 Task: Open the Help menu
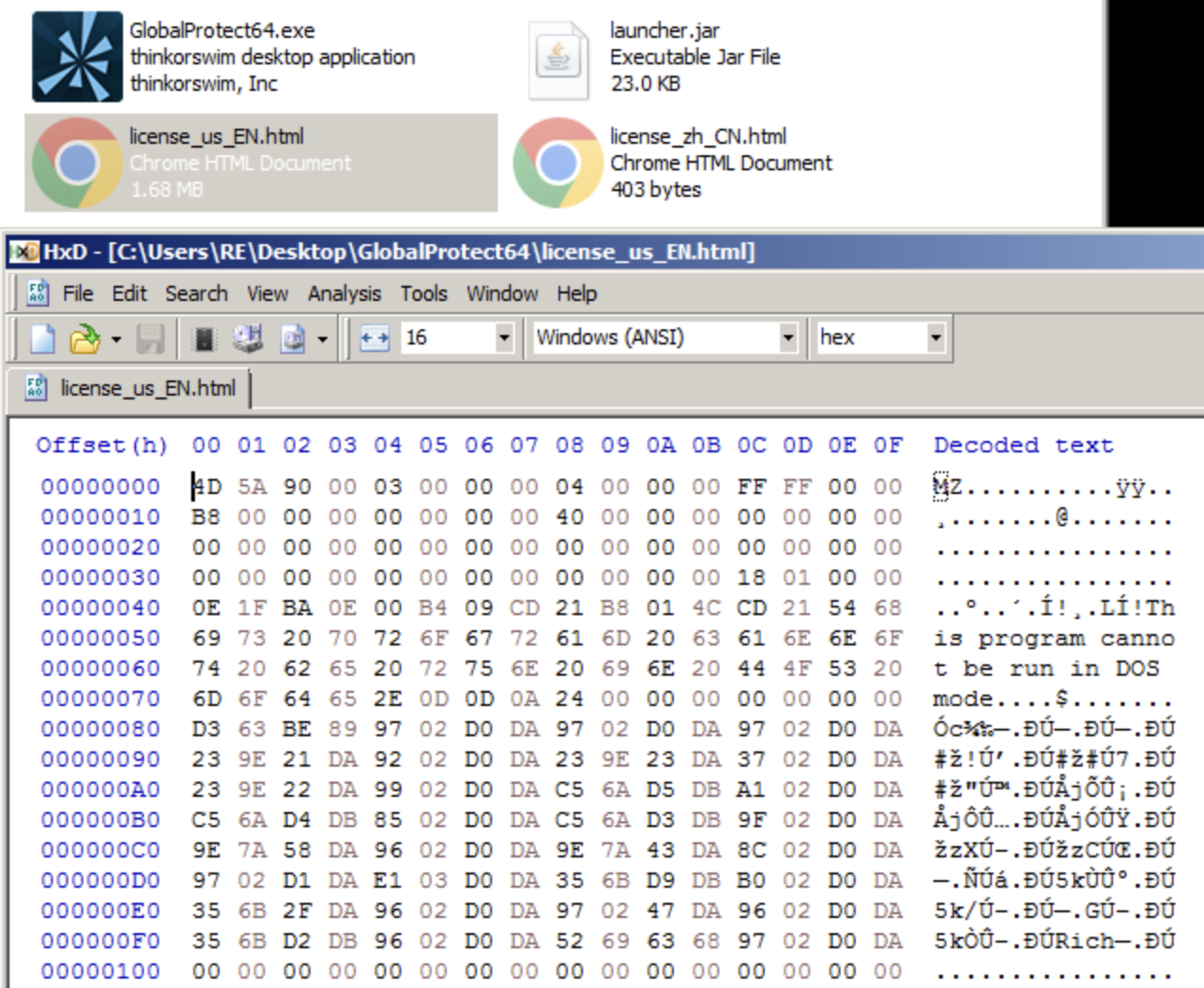click(x=575, y=293)
